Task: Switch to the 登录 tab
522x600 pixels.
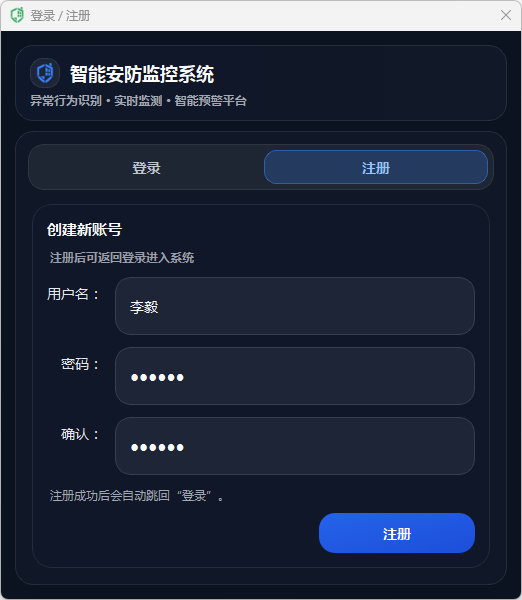Action: pyautogui.click(x=147, y=168)
